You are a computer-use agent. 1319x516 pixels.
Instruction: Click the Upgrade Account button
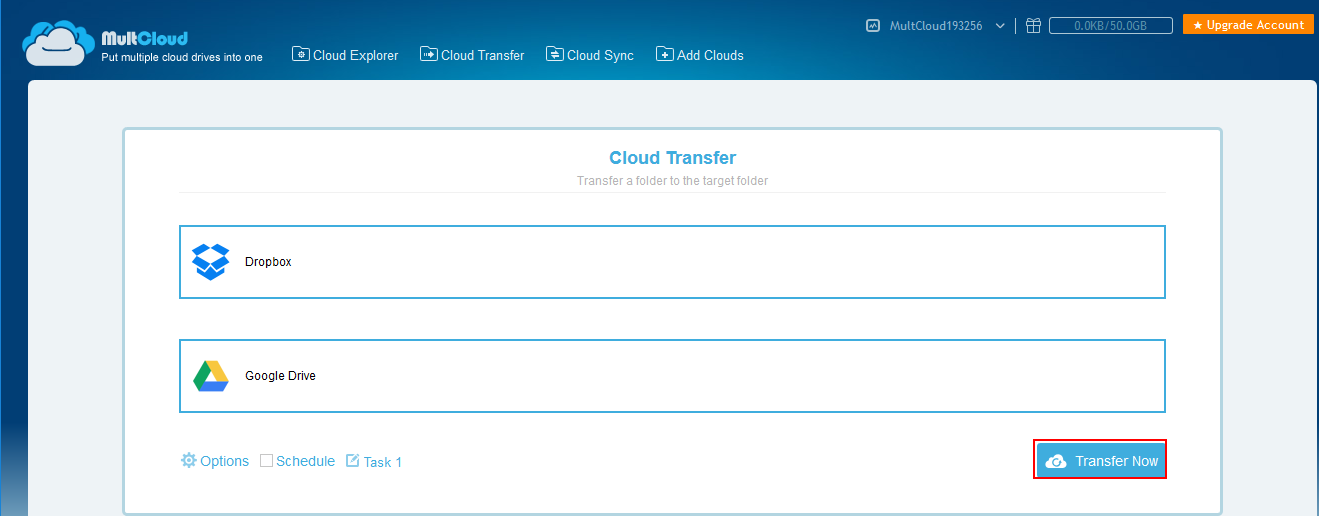coord(1248,25)
